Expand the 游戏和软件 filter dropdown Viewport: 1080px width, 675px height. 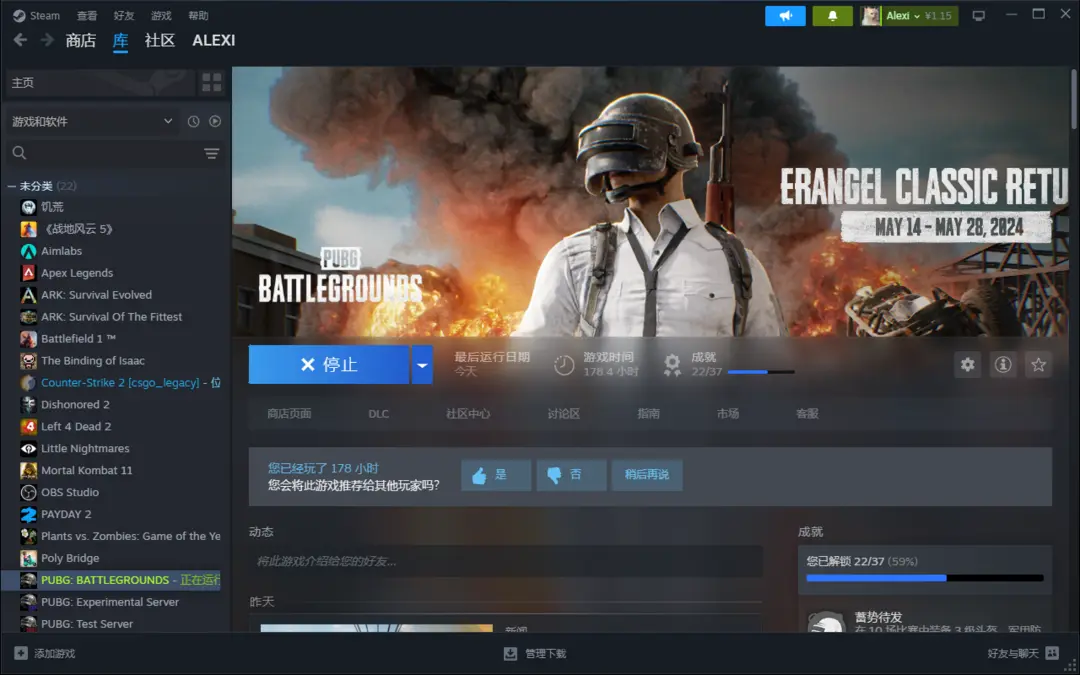point(92,121)
